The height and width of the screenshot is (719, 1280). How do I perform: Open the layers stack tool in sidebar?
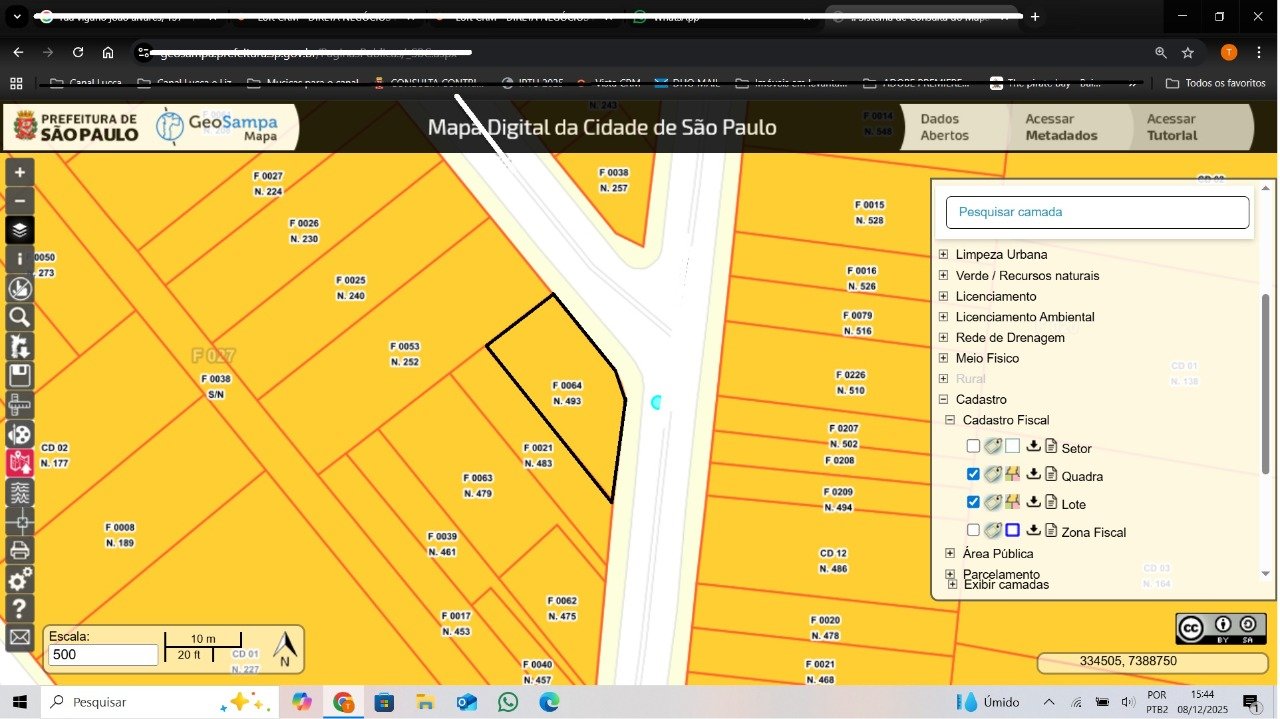coord(20,230)
